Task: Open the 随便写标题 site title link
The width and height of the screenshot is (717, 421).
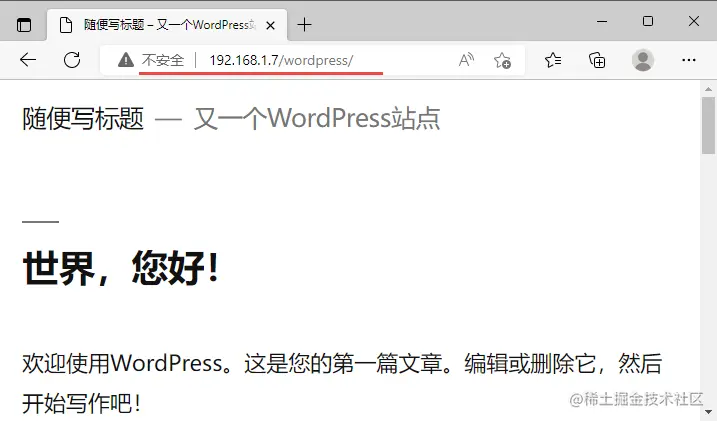Action: [83, 118]
